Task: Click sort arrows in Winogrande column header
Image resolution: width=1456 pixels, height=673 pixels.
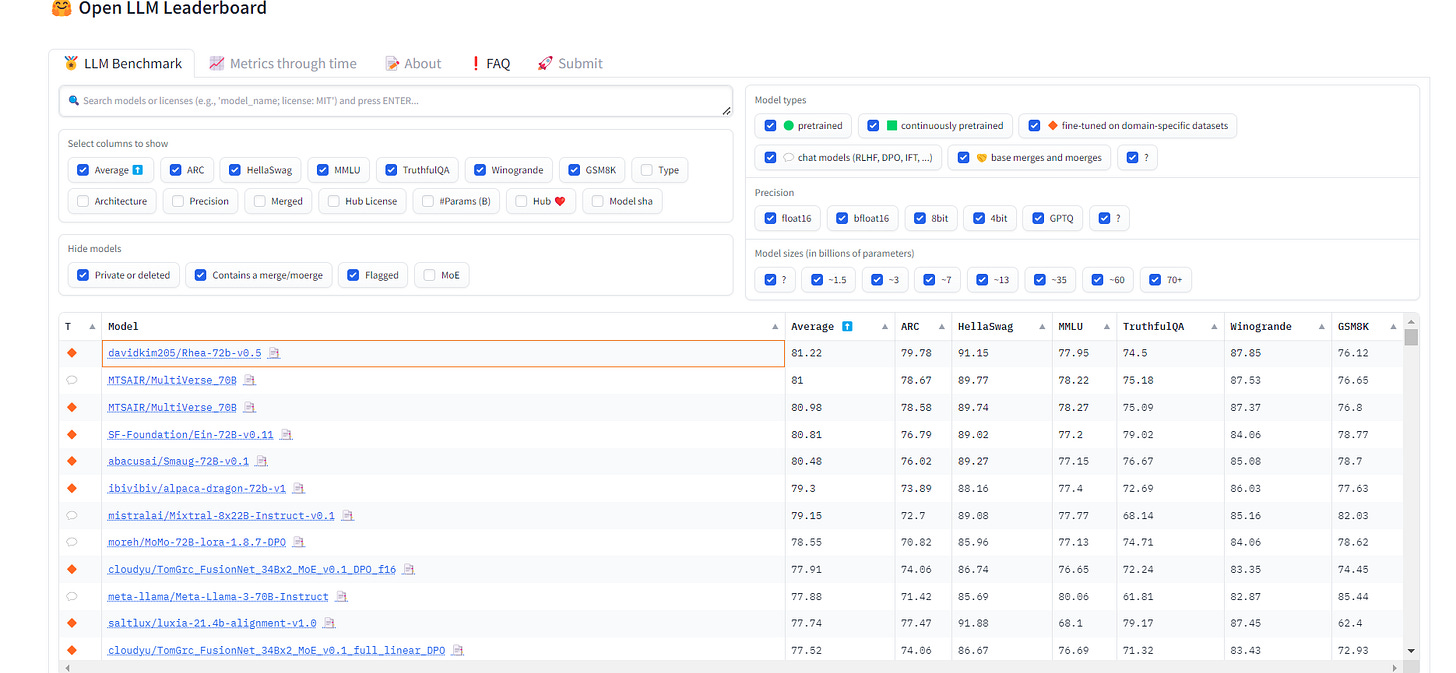Action: [1322, 326]
